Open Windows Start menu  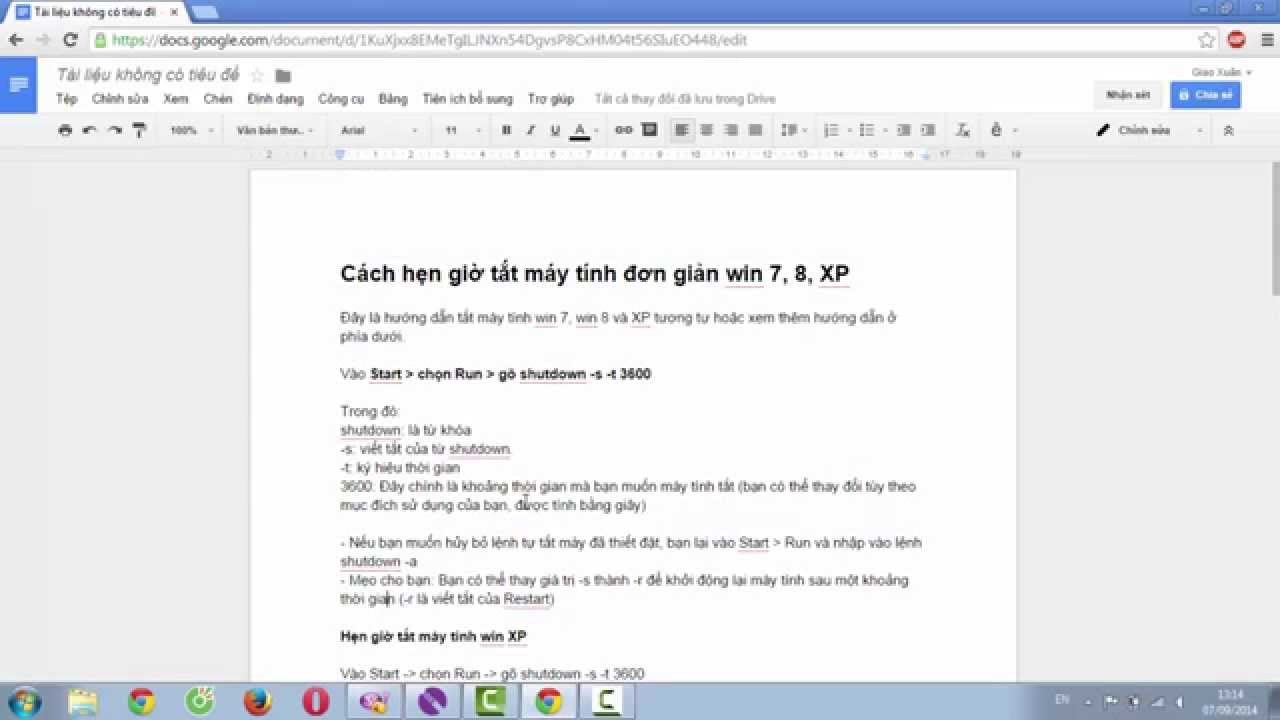pos(24,700)
